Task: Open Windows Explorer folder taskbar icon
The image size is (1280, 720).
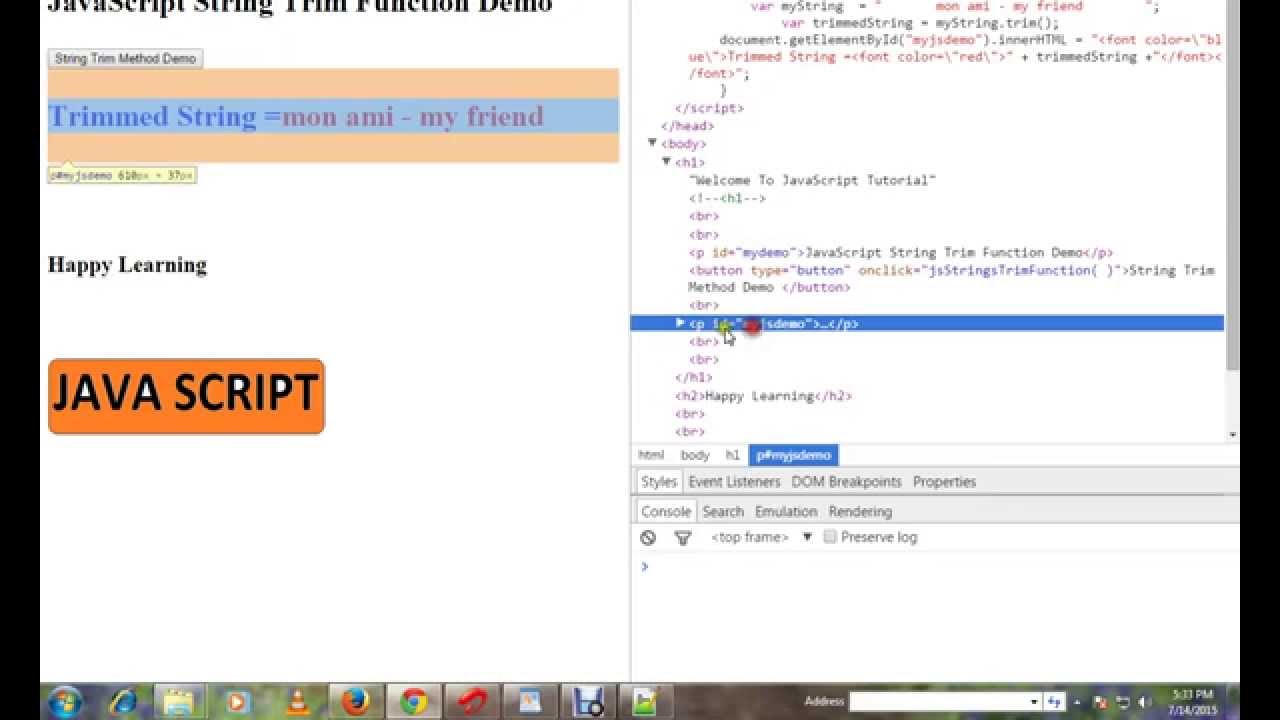Action: point(179,702)
